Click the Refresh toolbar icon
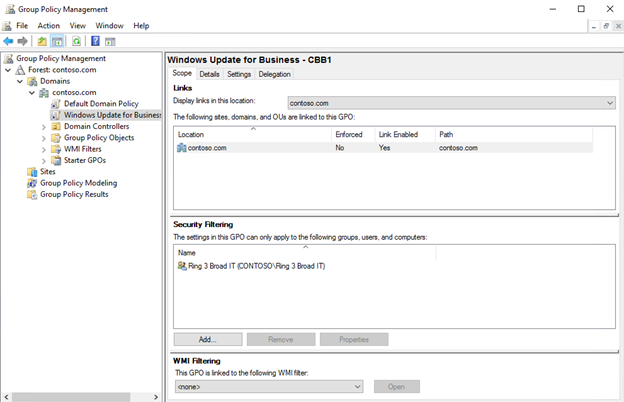Viewport: 624px width, 402px height. 76,41
